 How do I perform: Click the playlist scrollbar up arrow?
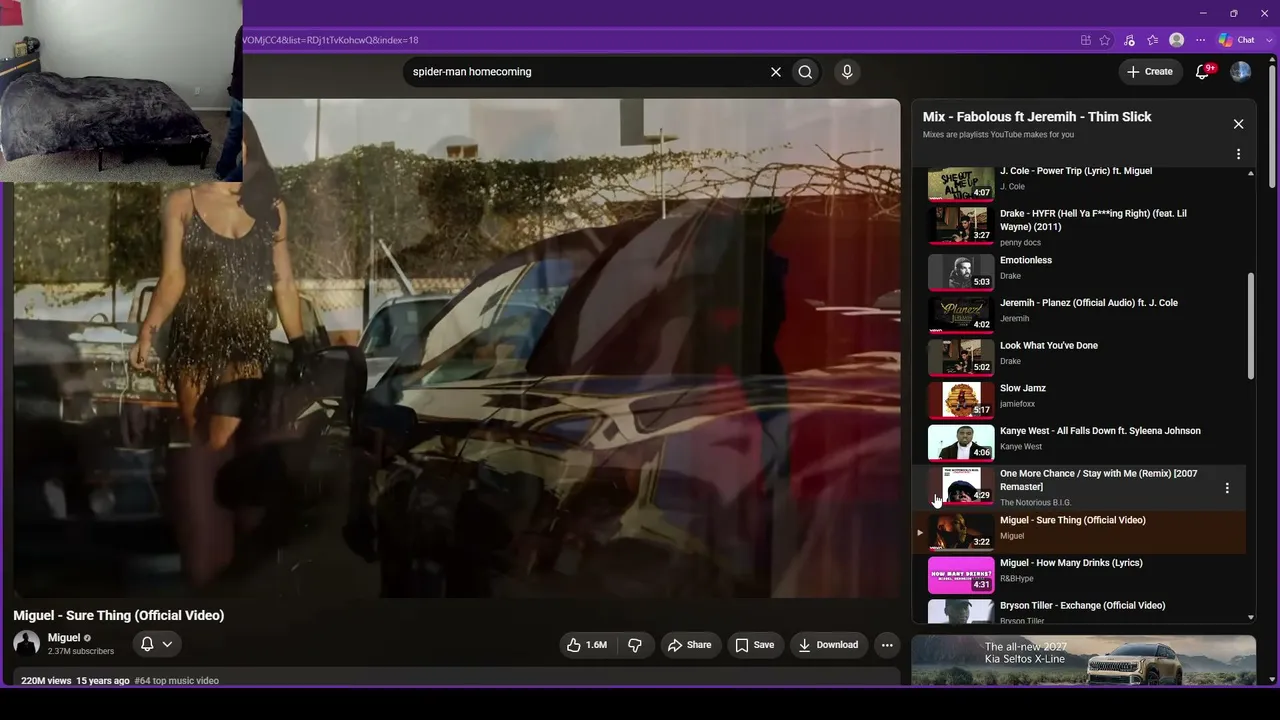click(x=1251, y=173)
